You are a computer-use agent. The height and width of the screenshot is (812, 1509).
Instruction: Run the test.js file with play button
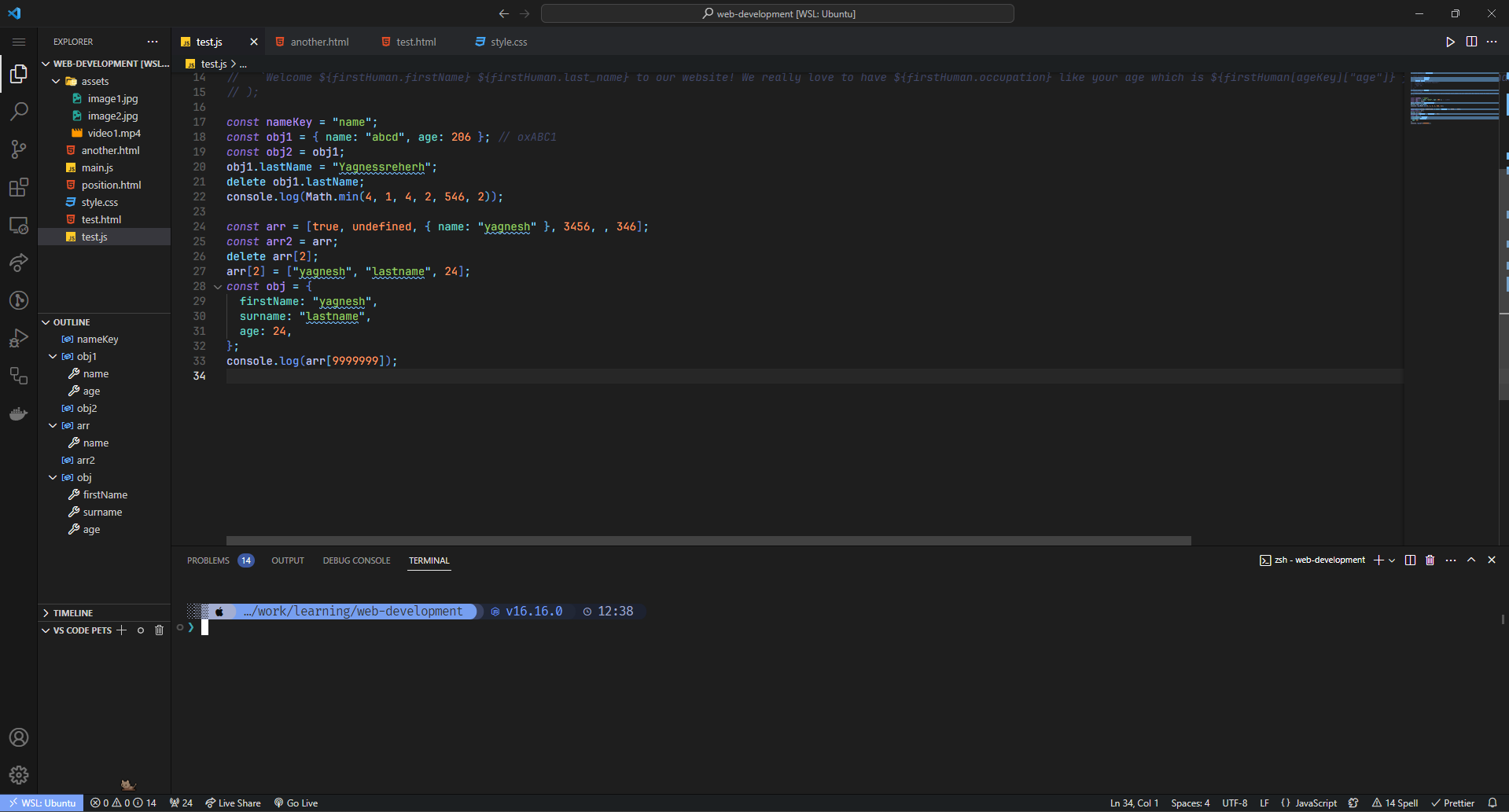click(1450, 42)
